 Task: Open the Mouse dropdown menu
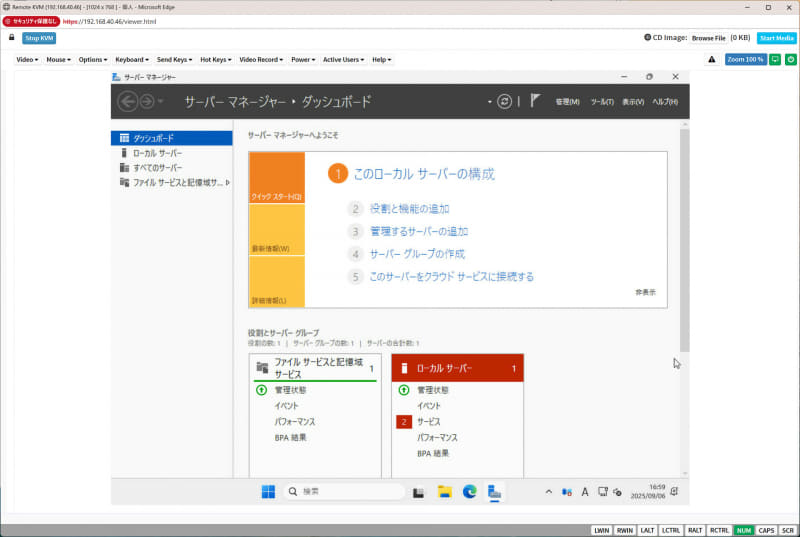click(58, 60)
